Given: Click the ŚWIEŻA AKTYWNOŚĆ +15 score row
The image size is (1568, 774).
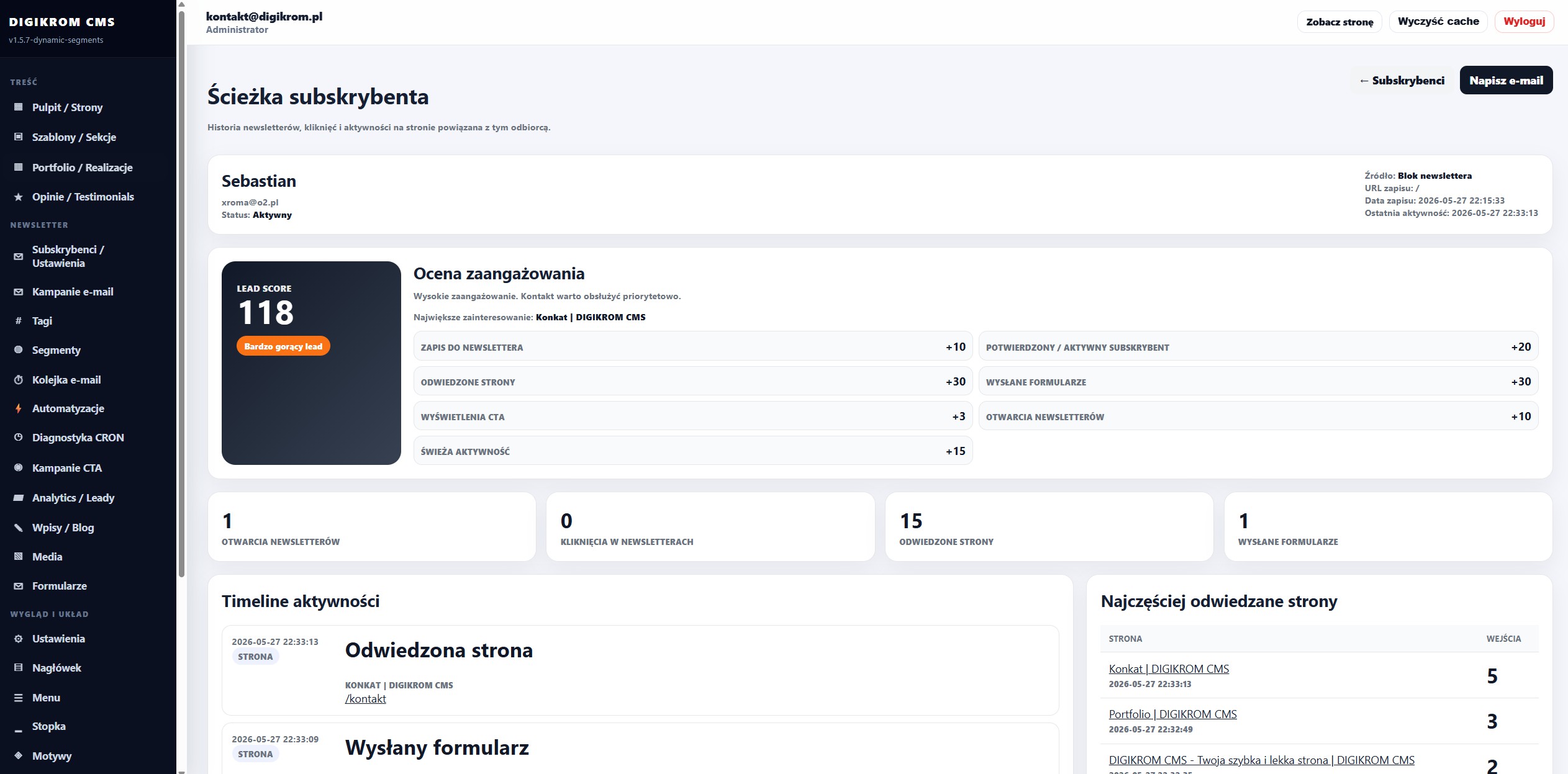Looking at the screenshot, I should point(693,451).
